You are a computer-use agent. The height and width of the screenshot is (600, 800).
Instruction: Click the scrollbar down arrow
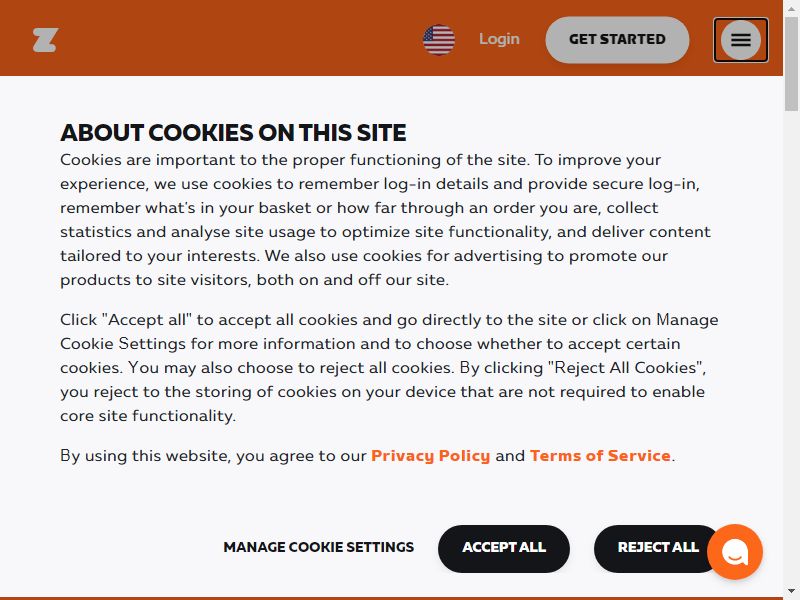pyautogui.click(x=791, y=592)
